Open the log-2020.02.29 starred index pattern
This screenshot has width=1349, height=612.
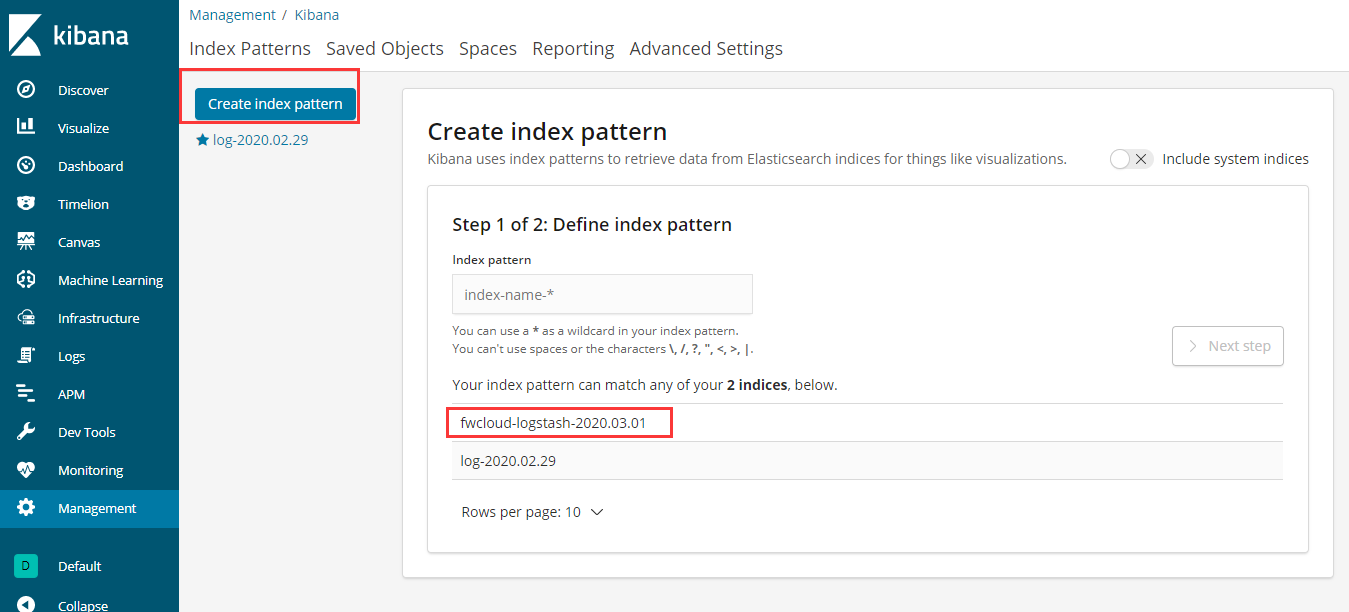pyautogui.click(x=260, y=140)
